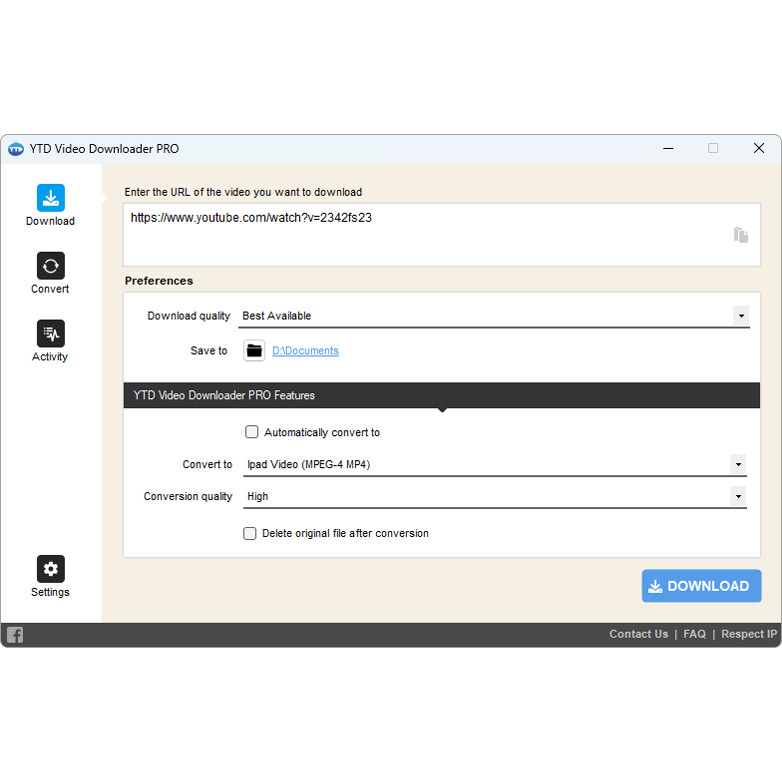
Task: Click the YTD Video Downloader PRO Features header
Action: tap(442, 395)
